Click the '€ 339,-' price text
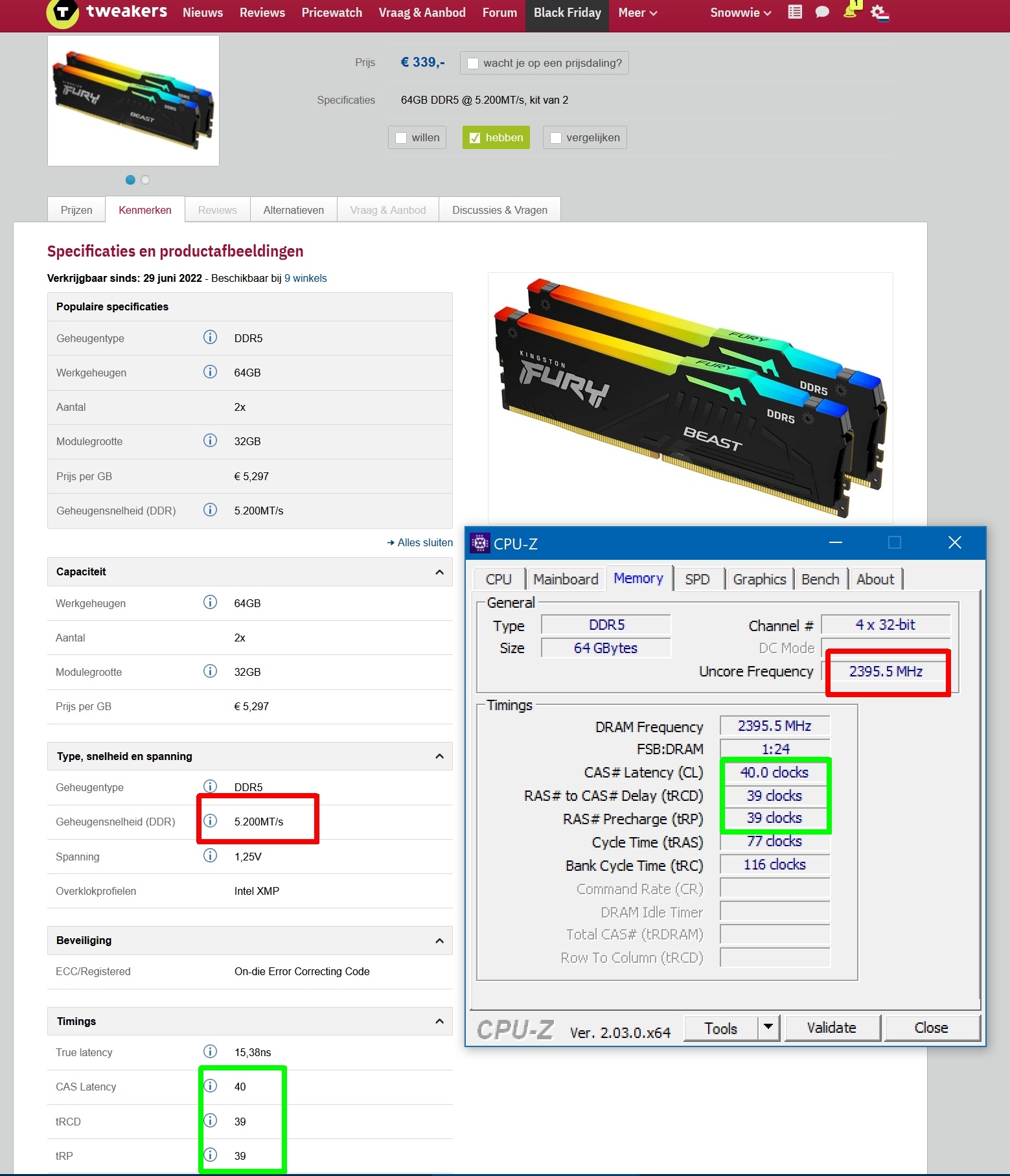This screenshot has width=1010, height=1176. tap(422, 62)
